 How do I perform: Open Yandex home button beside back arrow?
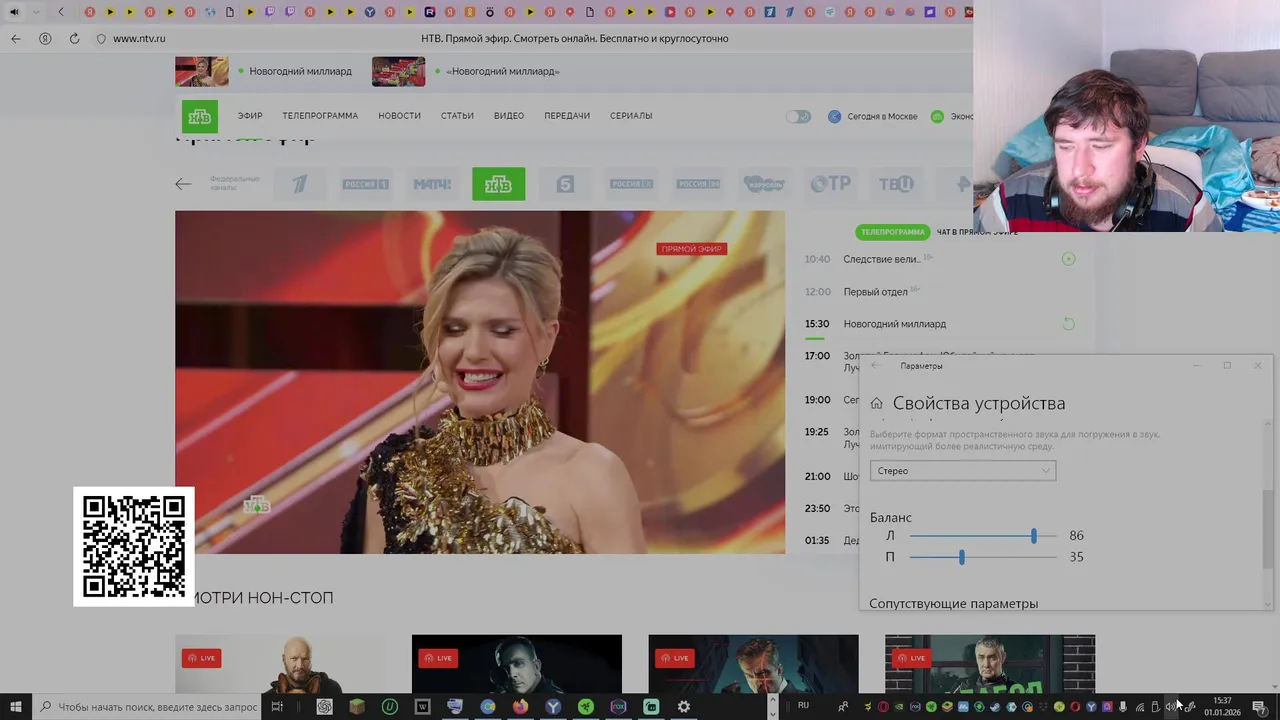pos(45,38)
